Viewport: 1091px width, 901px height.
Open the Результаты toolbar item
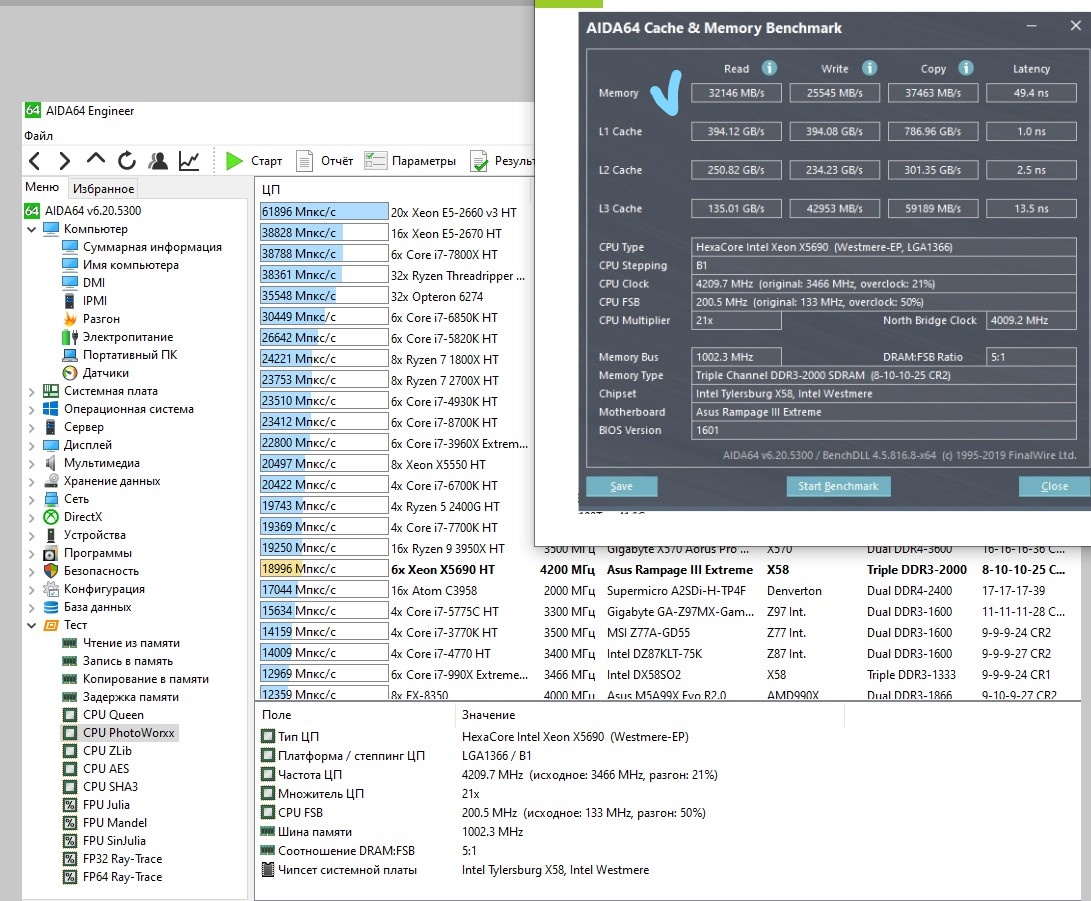point(502,161)
